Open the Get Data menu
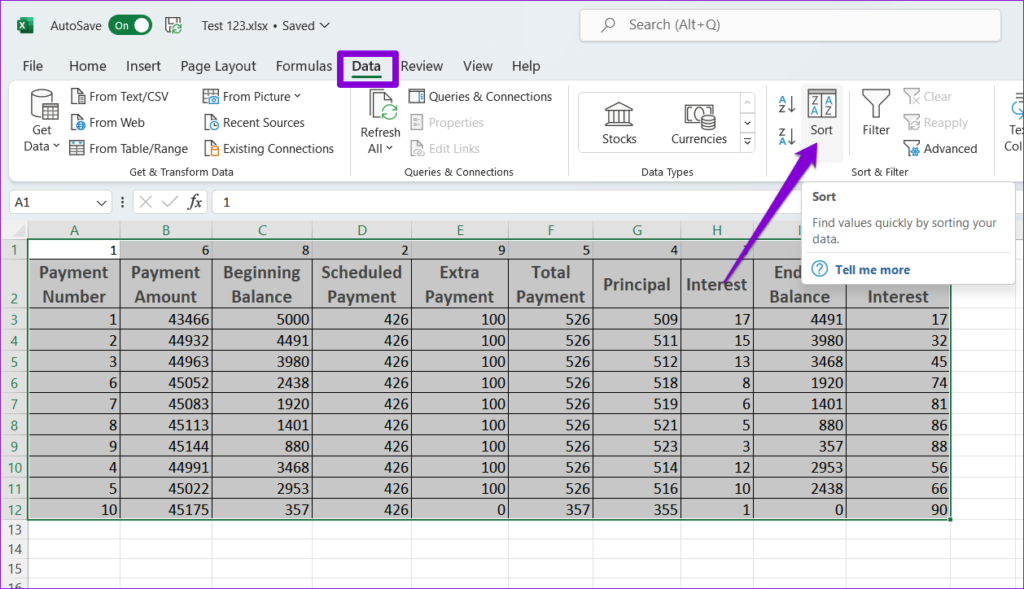Image resolution: width=1024 pixels, height=589 pixels. 41,122
